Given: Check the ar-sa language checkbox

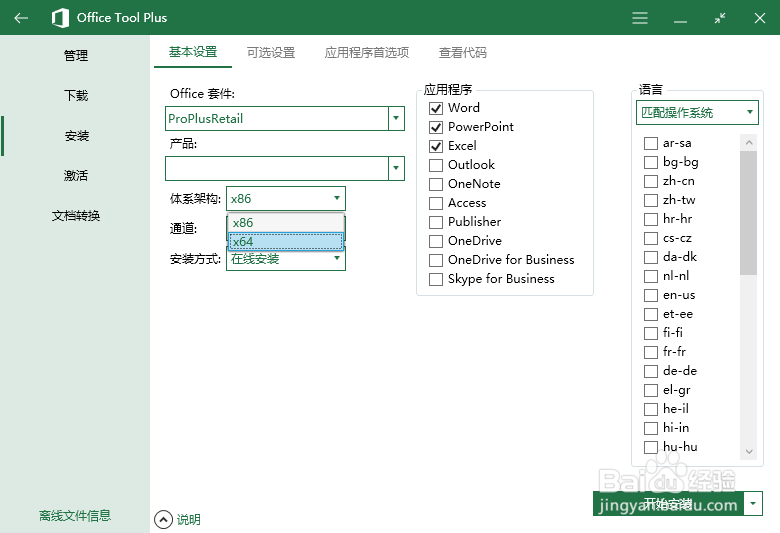Looking at the screenshot, I should 651,143.
